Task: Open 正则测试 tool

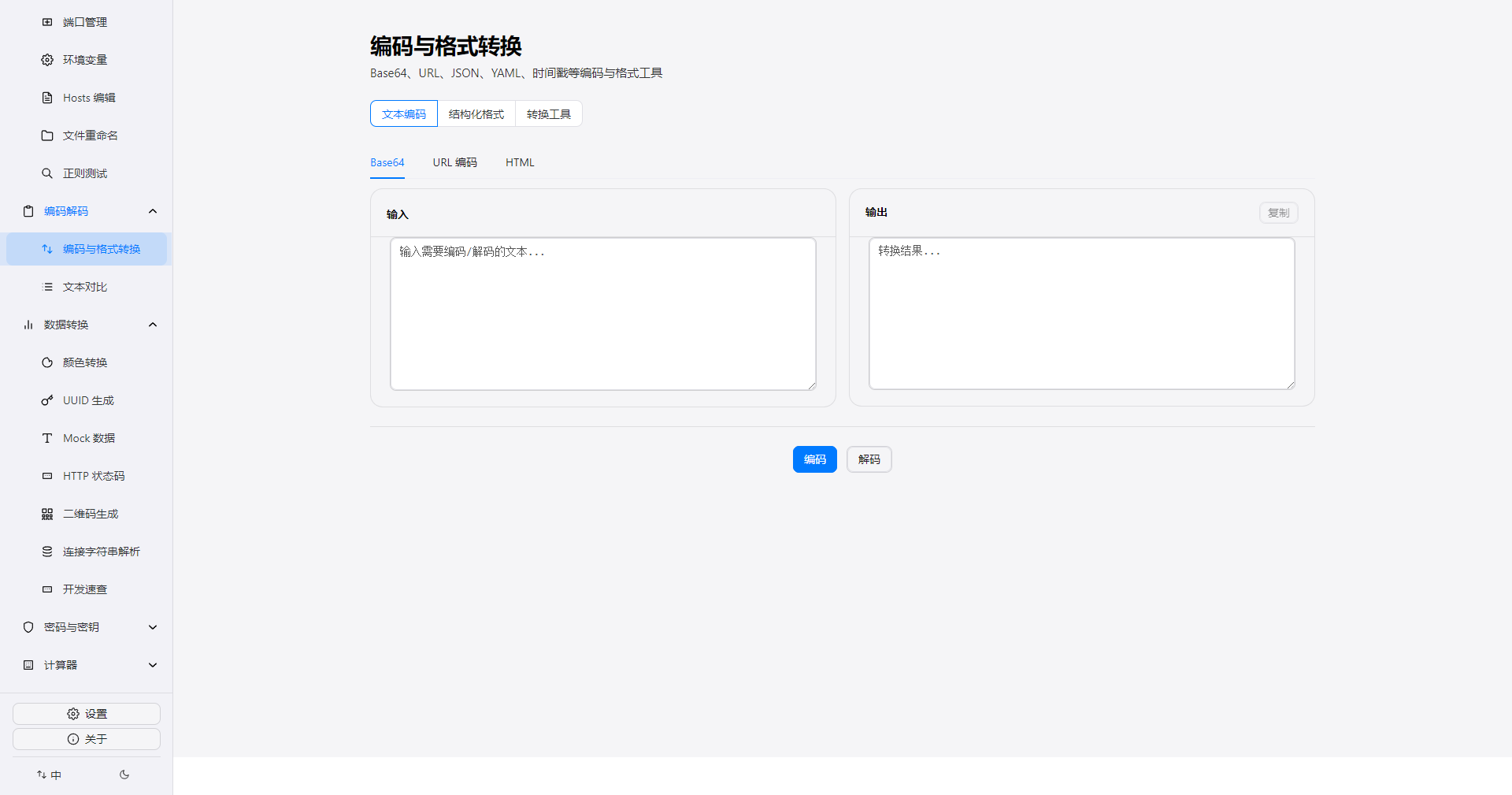Action: (x=87, y=173)
